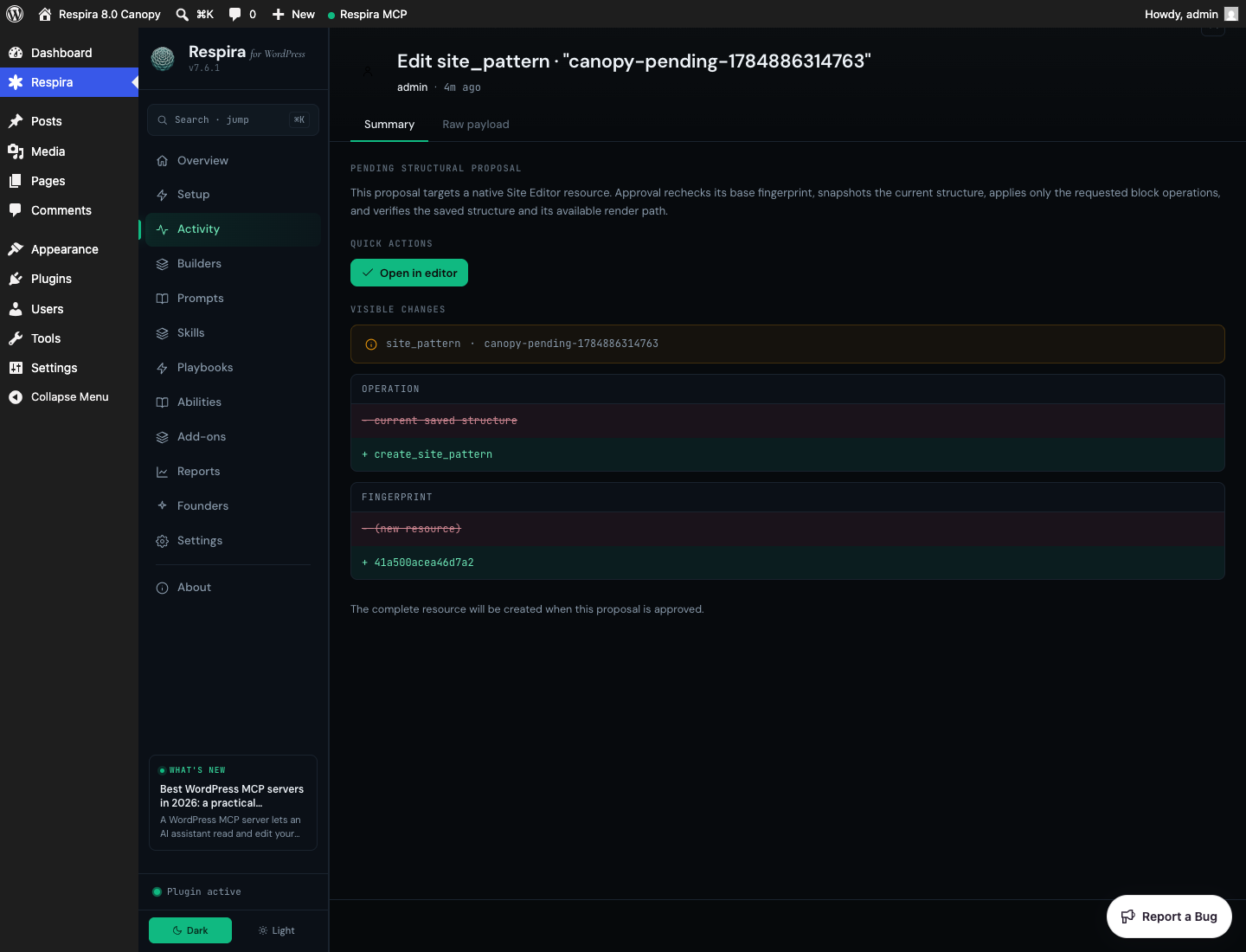This screenshot has height=952, width=1246.
Task: Click the Settings gear icon in Respira sidebar
Action: click(162, 541)
